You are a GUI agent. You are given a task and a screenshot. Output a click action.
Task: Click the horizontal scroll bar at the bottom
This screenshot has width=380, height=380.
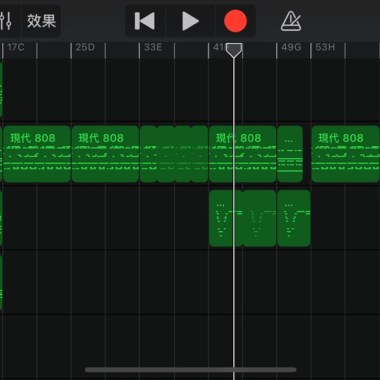[191, 370]
